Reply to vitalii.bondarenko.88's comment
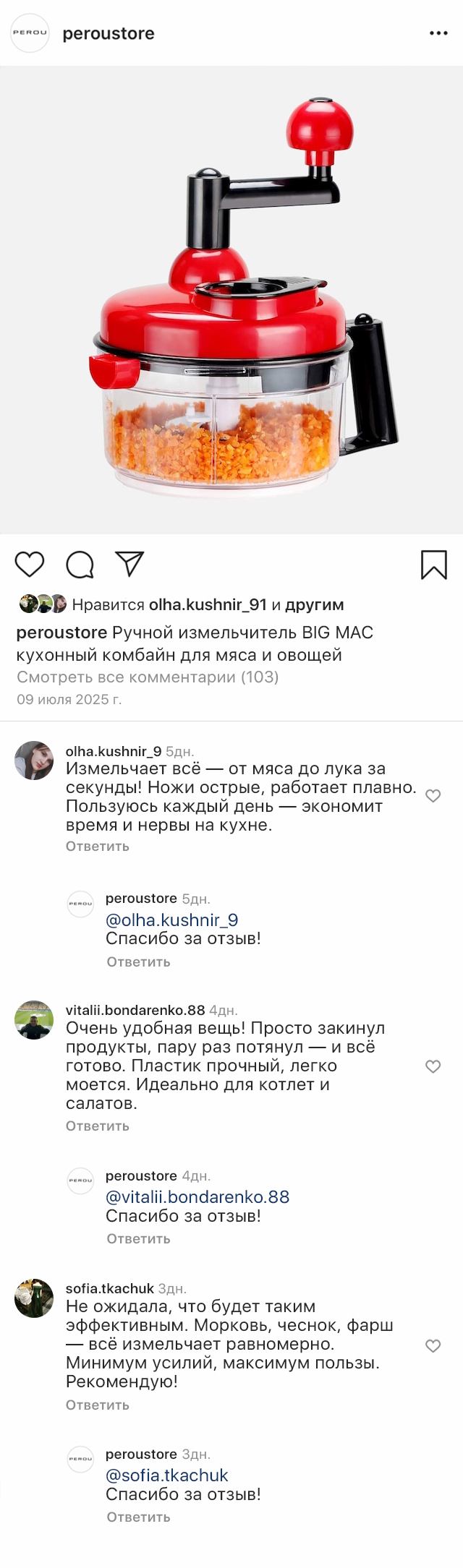This screenshot has height=1568, width=463. (x=98, y=1126)
